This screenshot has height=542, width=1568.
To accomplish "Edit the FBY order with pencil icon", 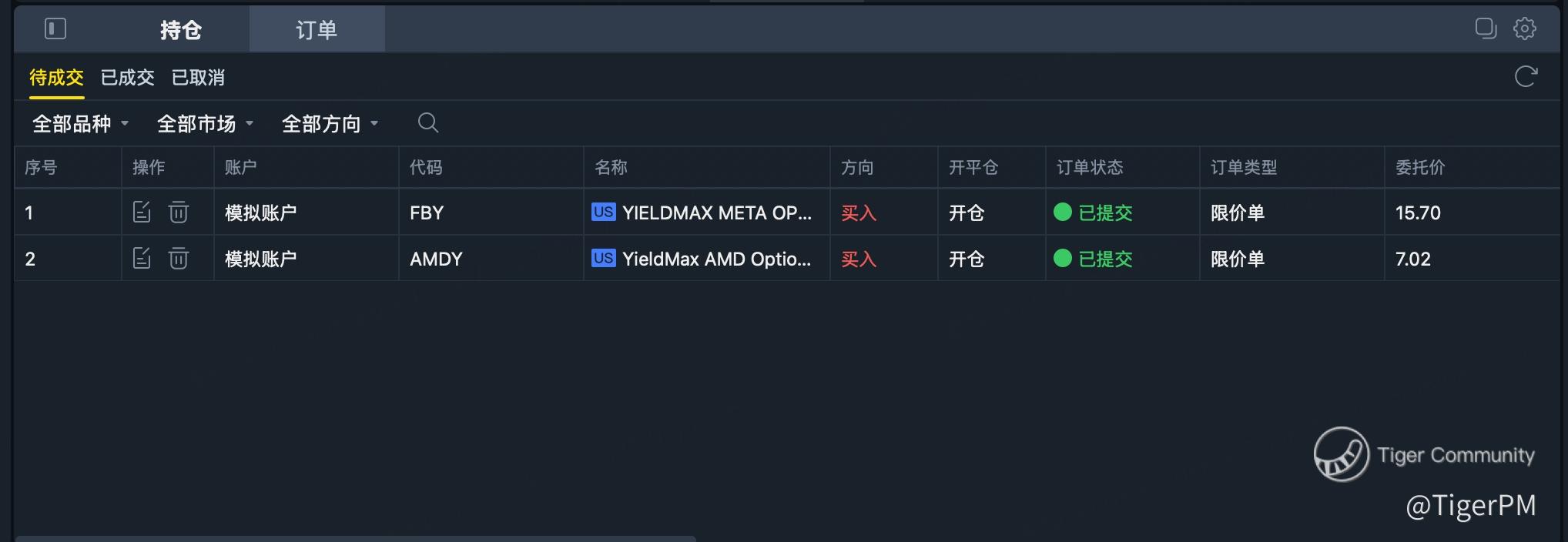I will pos(142,212).
